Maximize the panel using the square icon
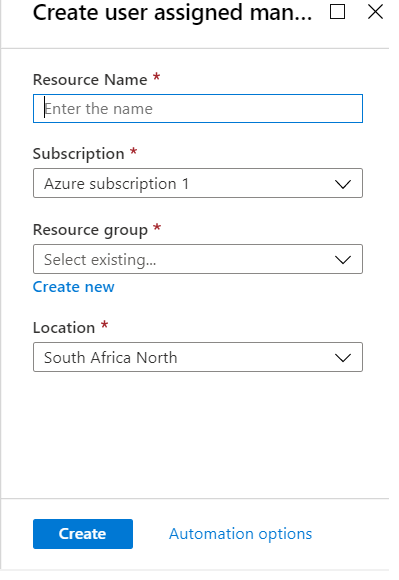Screen dimensions: 399x580 tap(337, 12)
